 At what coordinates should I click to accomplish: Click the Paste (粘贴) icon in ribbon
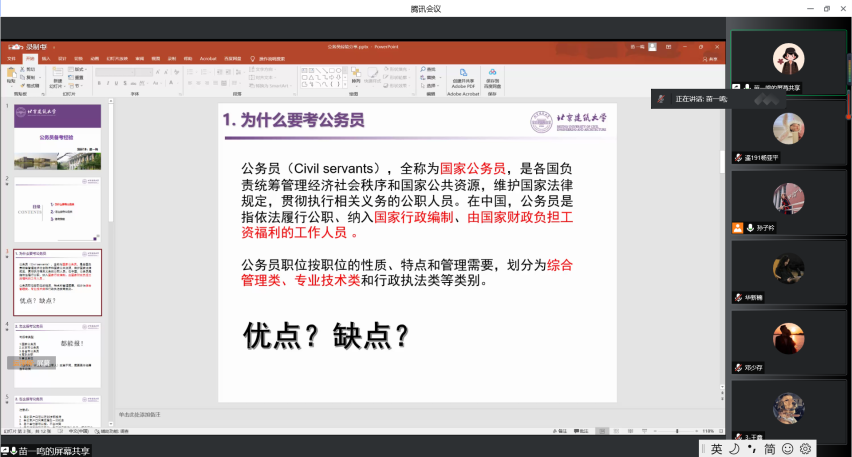coord(9,74)
